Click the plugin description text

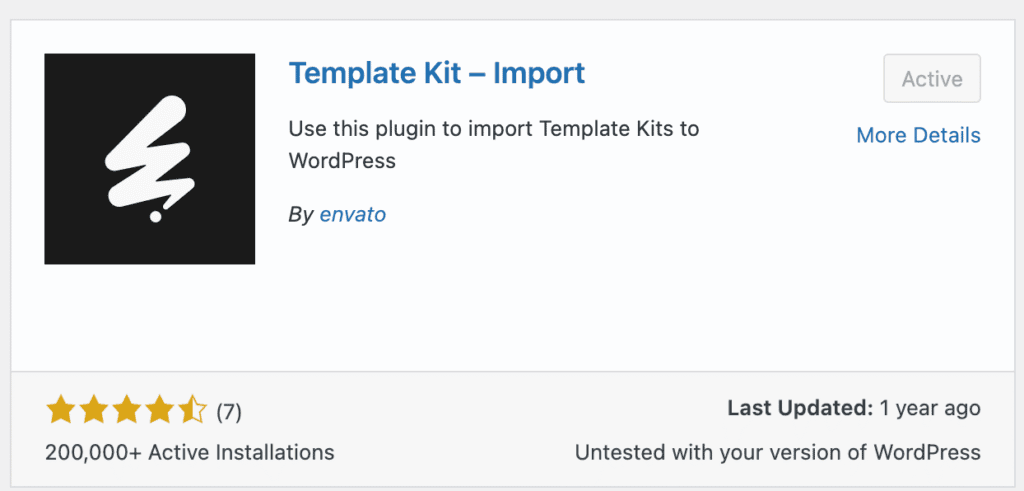click(x=494, y=144)
